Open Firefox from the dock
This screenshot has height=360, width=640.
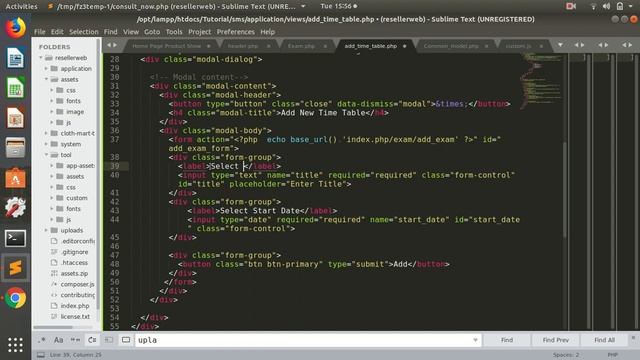(x=16, y=28)
